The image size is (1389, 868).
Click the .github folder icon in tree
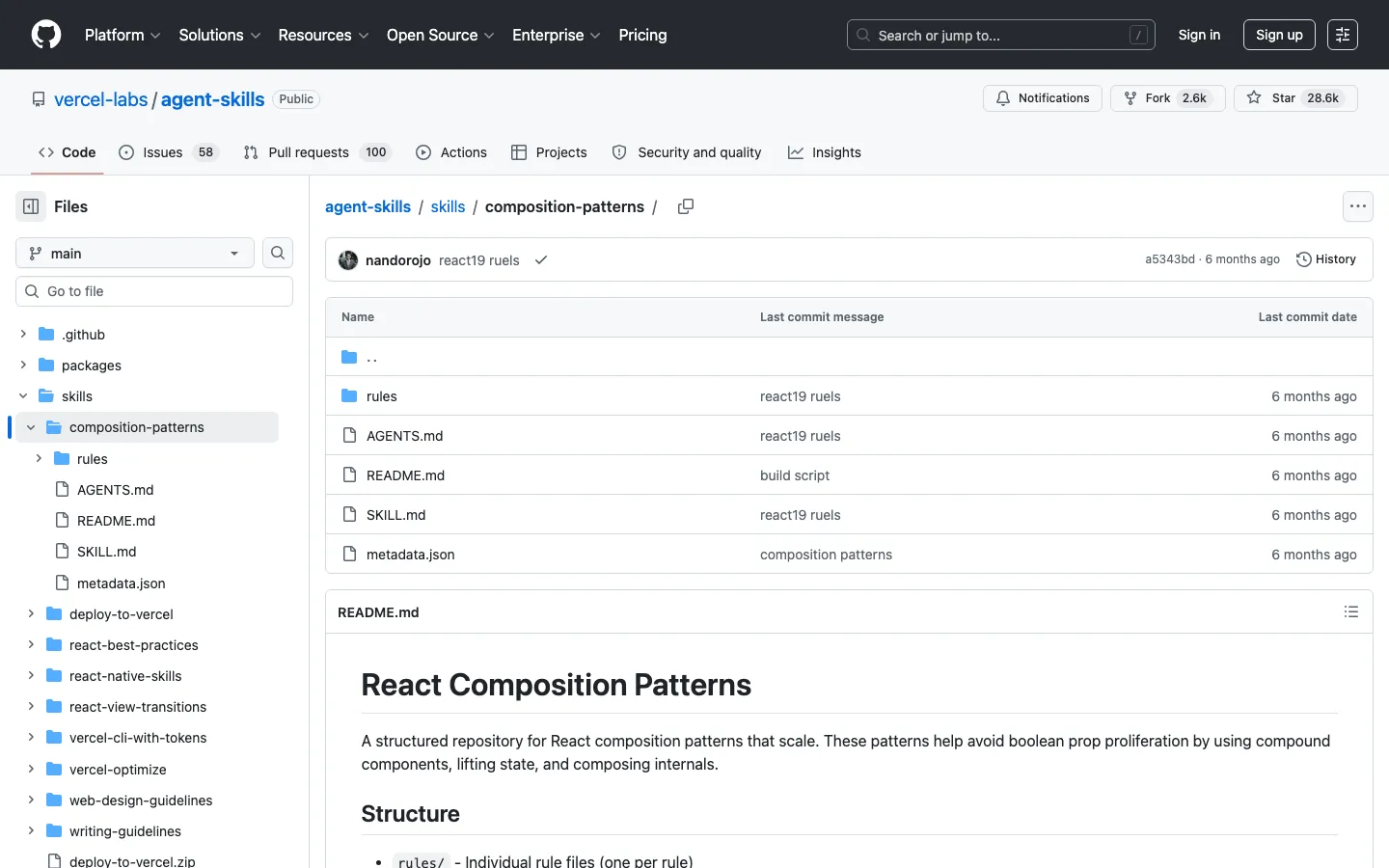pyautogui.click(x=46, y=335)
